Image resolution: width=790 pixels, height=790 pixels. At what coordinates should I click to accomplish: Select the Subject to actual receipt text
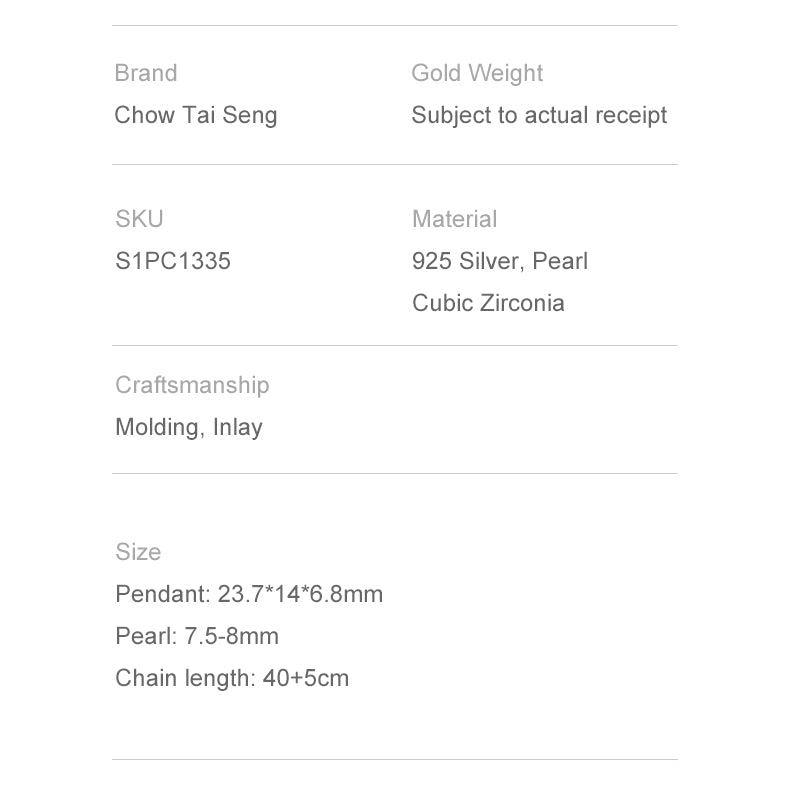pos(539,115)
